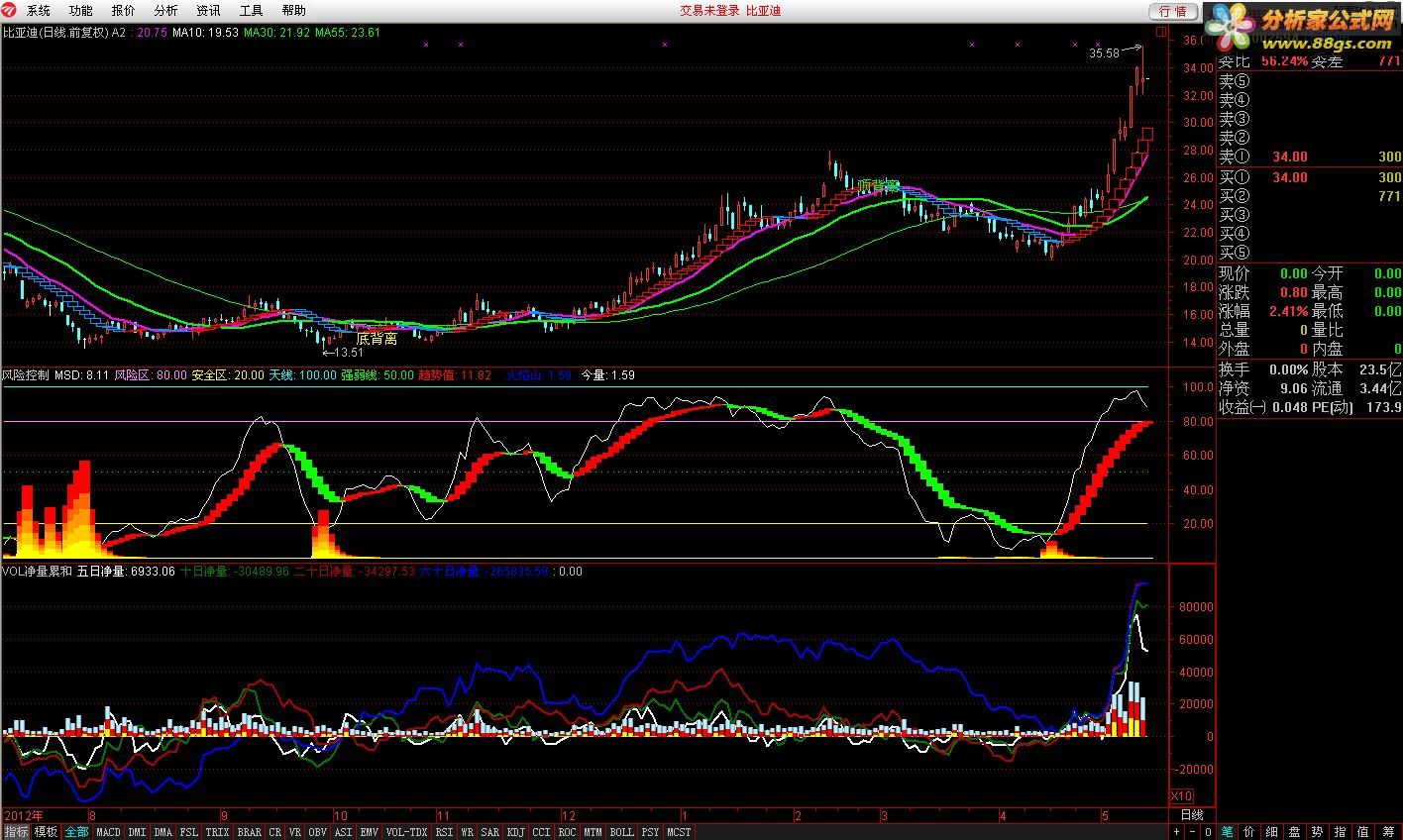Switch to the FSL indicator
The width and height of the screenshot is (1403, 840).
pyautogui.click(x=189, y=832)
